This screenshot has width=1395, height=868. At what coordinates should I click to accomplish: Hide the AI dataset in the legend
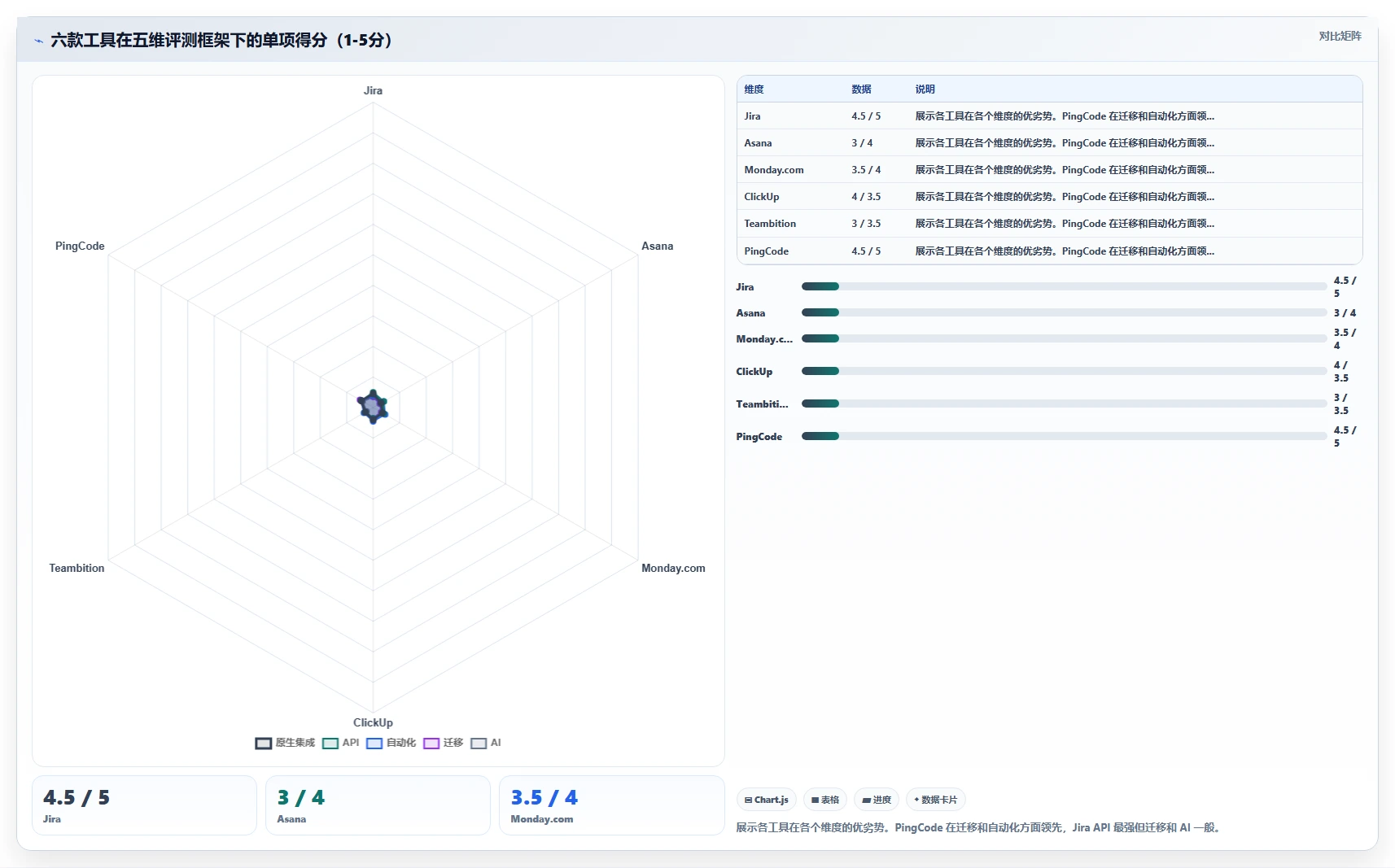[x=486, y=743]
